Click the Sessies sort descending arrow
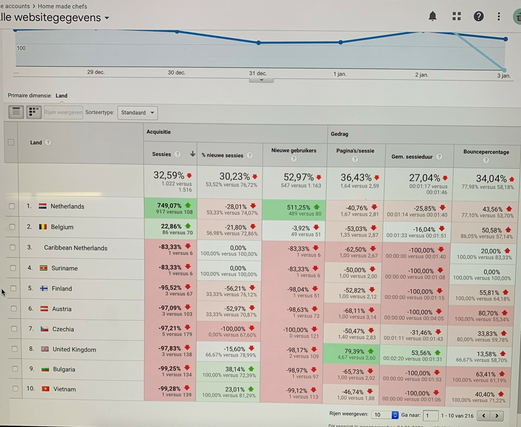The height and width of the screenshot is (427, 521). 192,154
